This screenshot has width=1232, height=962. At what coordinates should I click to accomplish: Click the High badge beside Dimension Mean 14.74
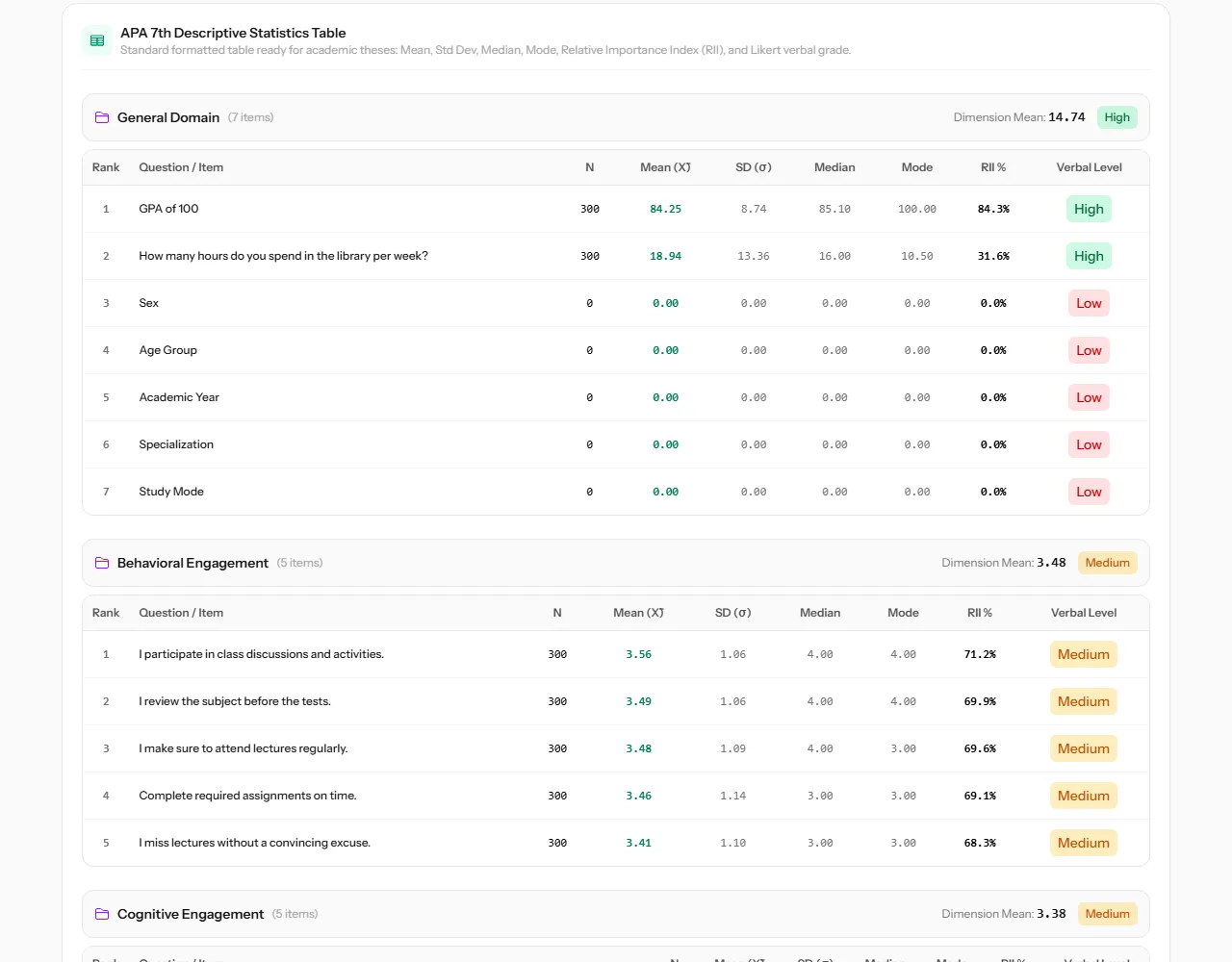1116,117
